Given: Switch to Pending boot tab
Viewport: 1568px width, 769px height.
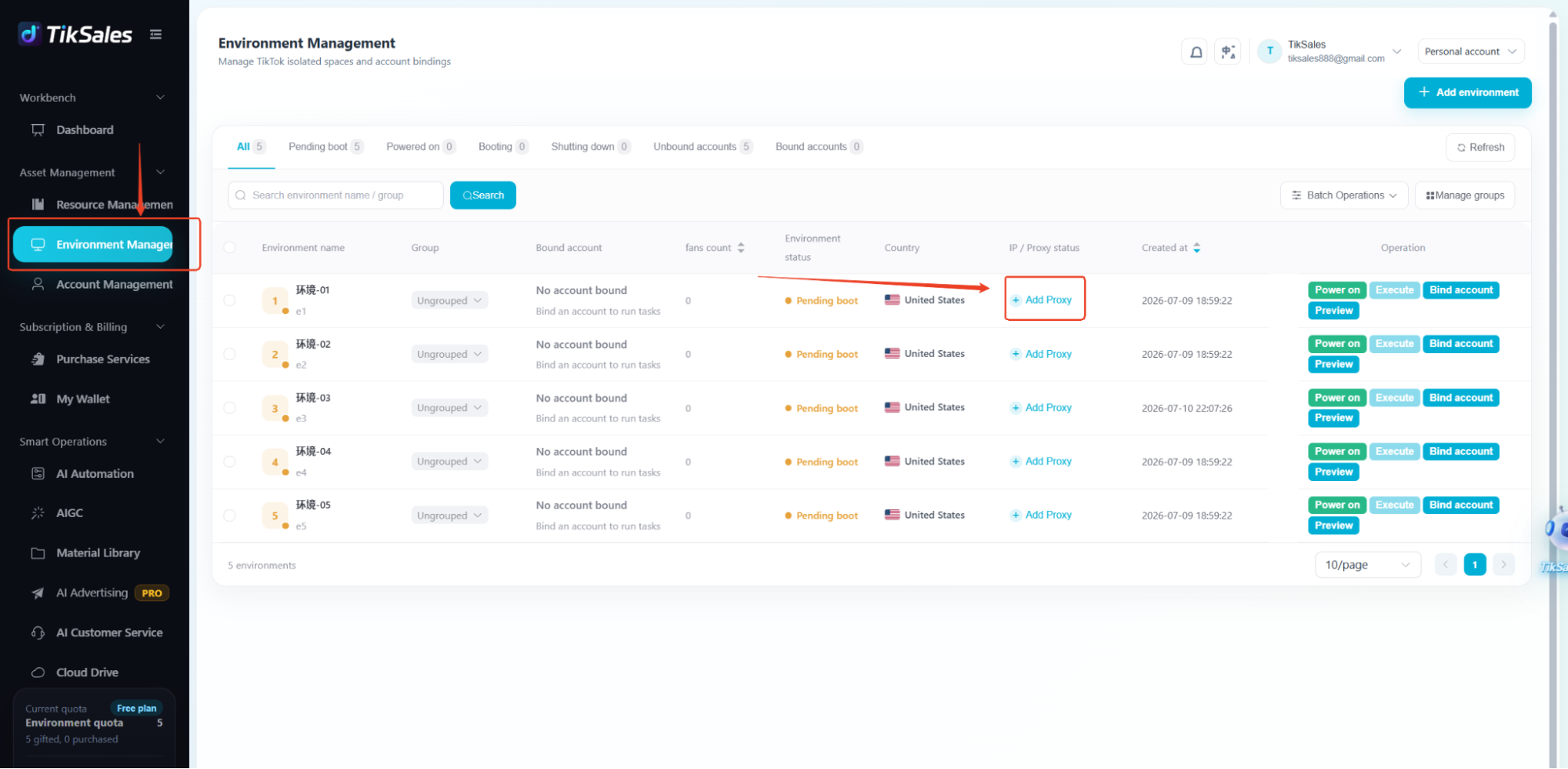Looking at the screenshot, I should pyautogui.click(x=326, y=147).
